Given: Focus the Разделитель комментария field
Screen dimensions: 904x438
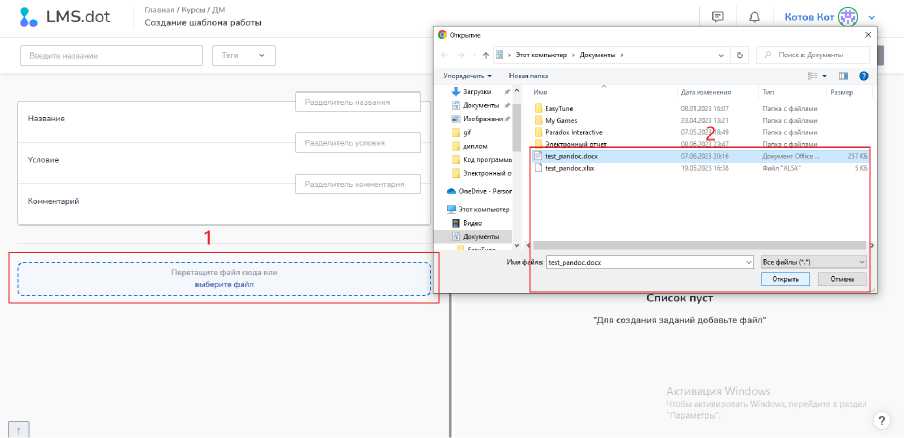Looking at the screenshot, I should [358, 184].
